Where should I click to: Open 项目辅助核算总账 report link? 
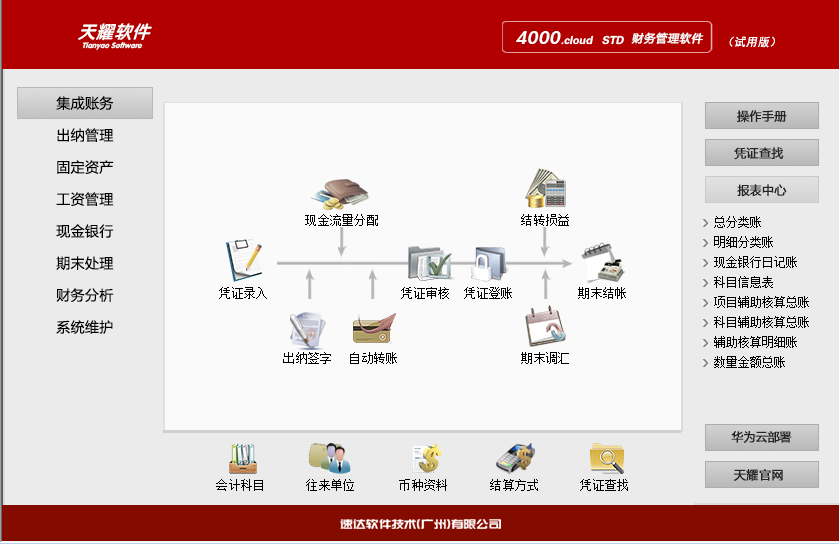click(761, 302)
